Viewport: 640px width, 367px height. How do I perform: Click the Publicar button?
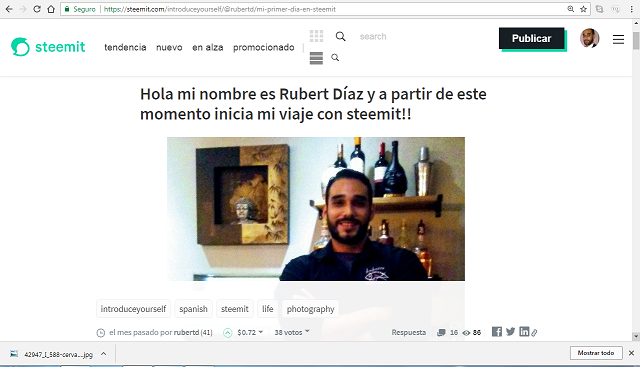(x=531, y=38)
